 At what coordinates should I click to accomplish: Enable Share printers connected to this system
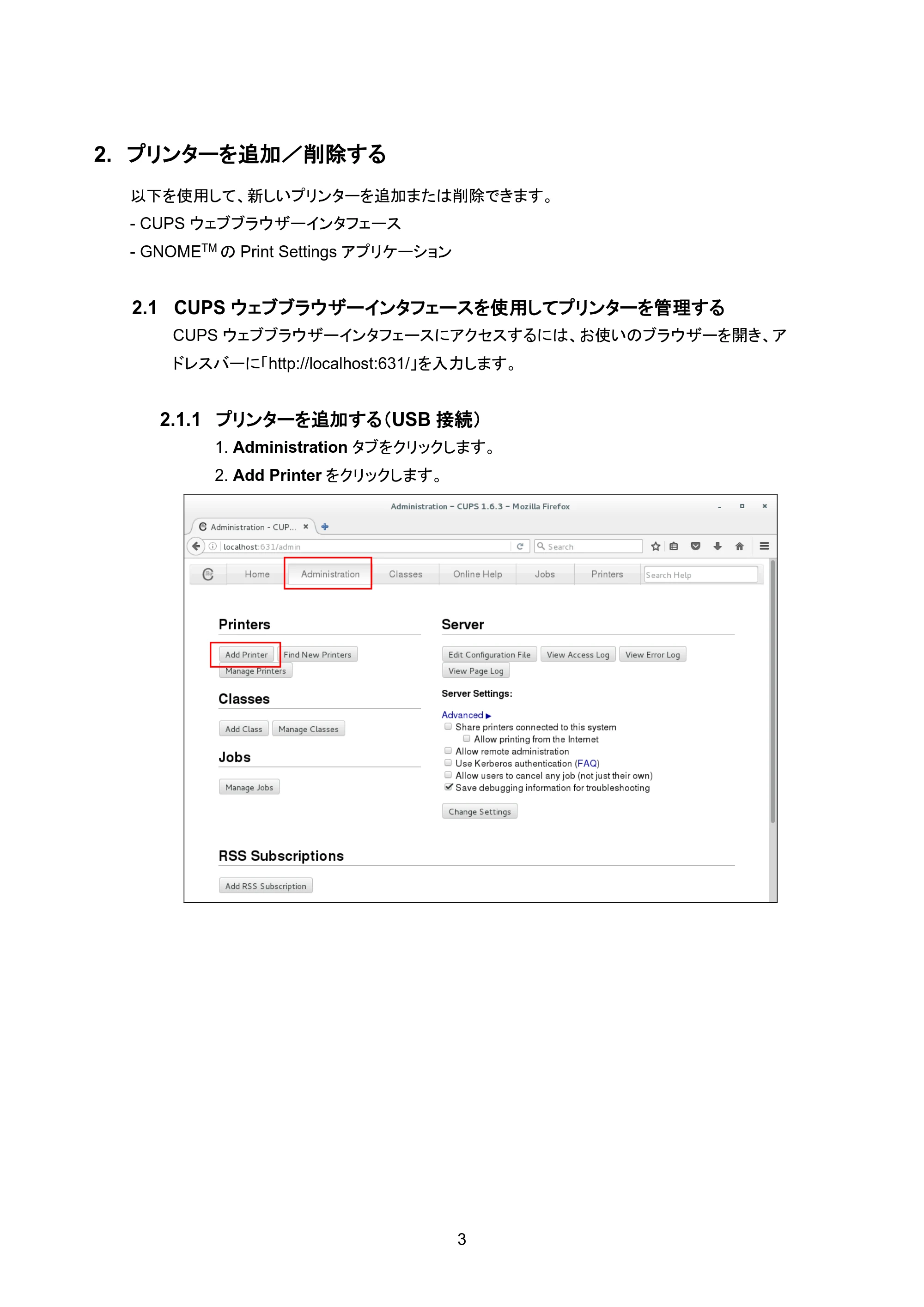[x=448, y=726]
